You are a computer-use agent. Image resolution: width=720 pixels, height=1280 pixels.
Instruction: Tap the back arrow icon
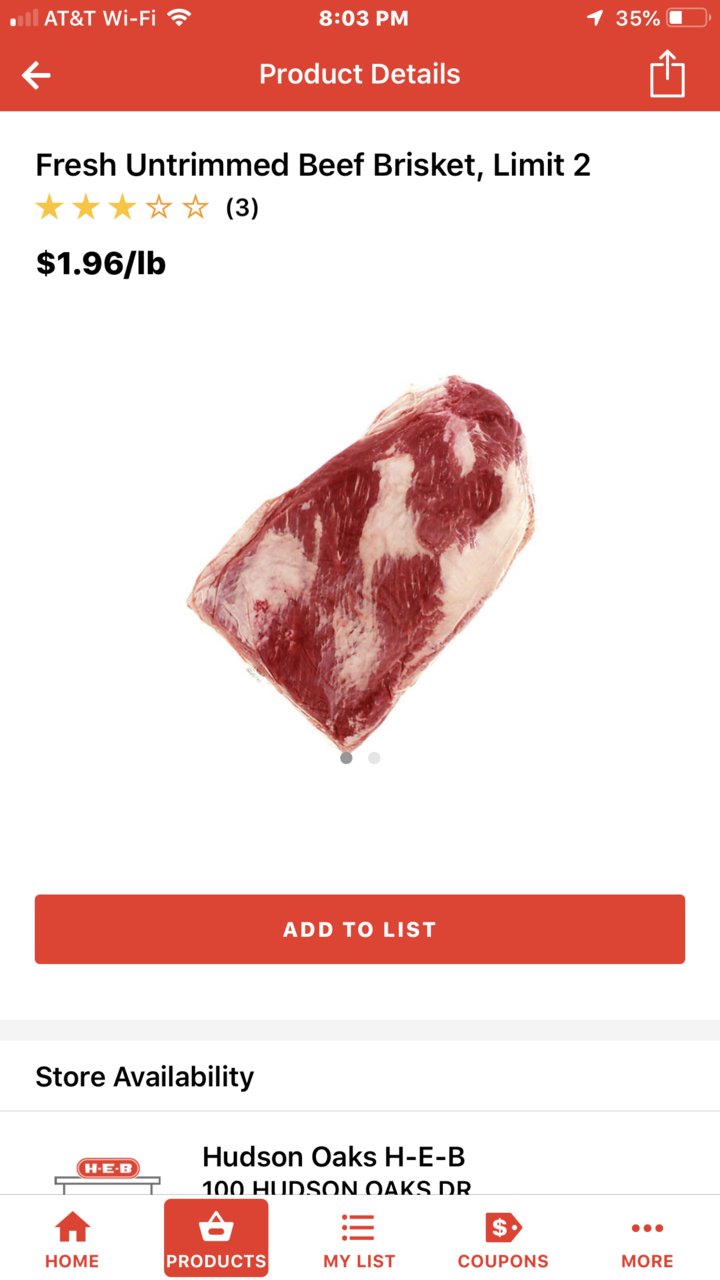(36, 75)
